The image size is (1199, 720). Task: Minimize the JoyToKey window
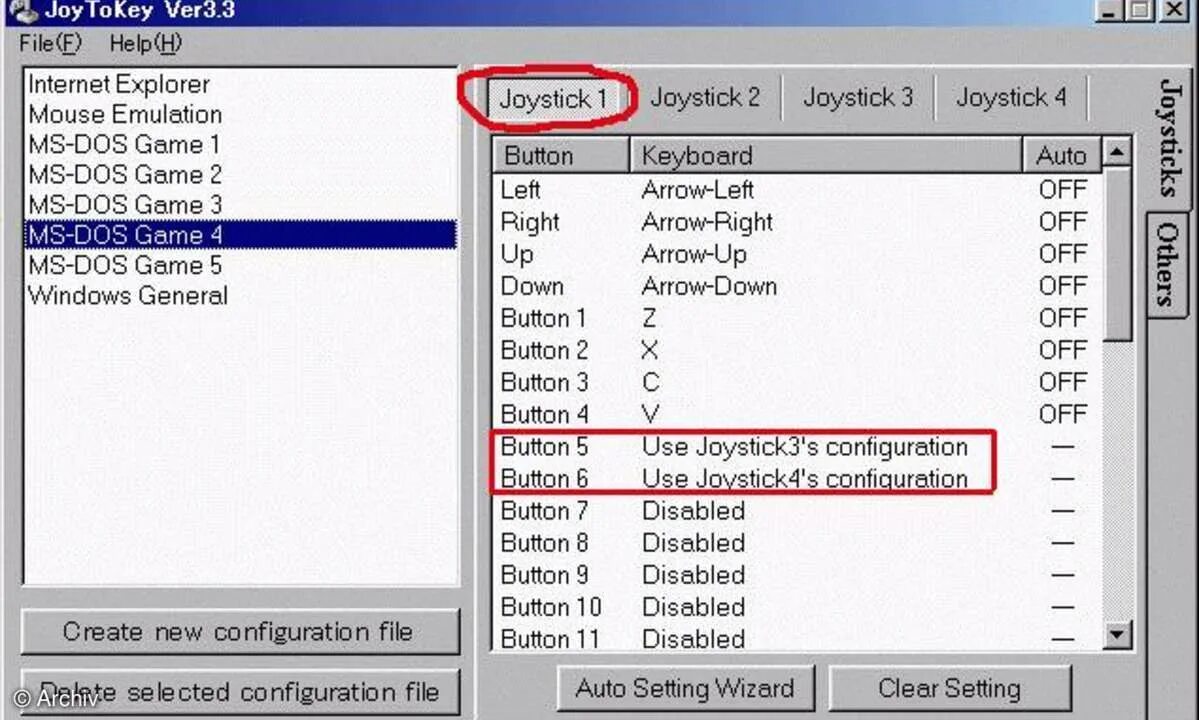(x=1110, y=10)
